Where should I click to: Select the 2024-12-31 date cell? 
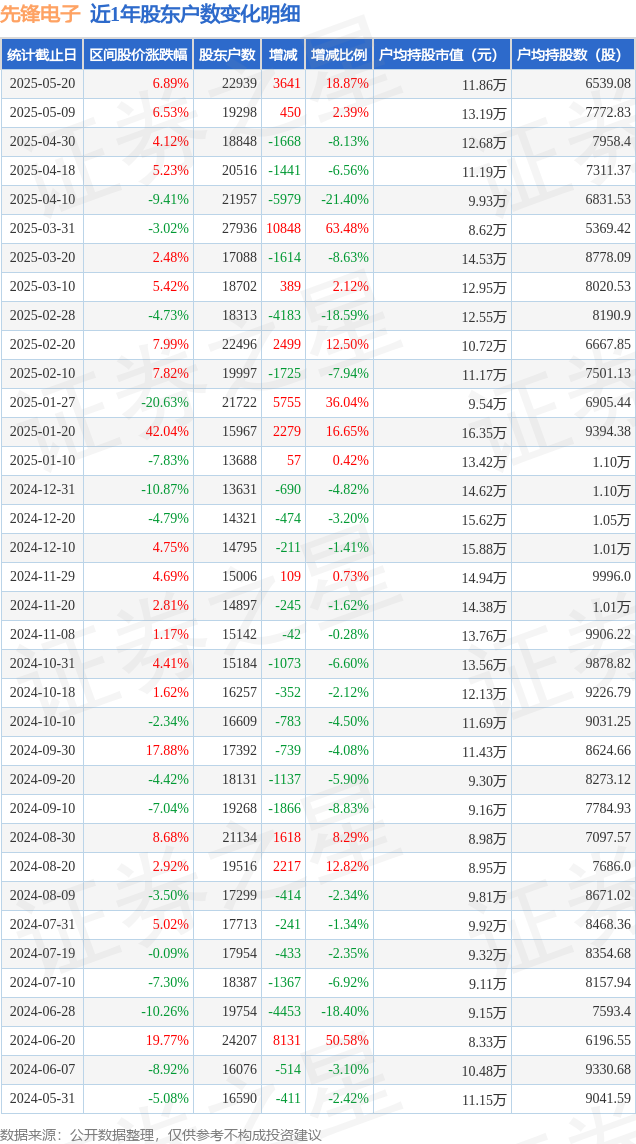tap(42, 490)
